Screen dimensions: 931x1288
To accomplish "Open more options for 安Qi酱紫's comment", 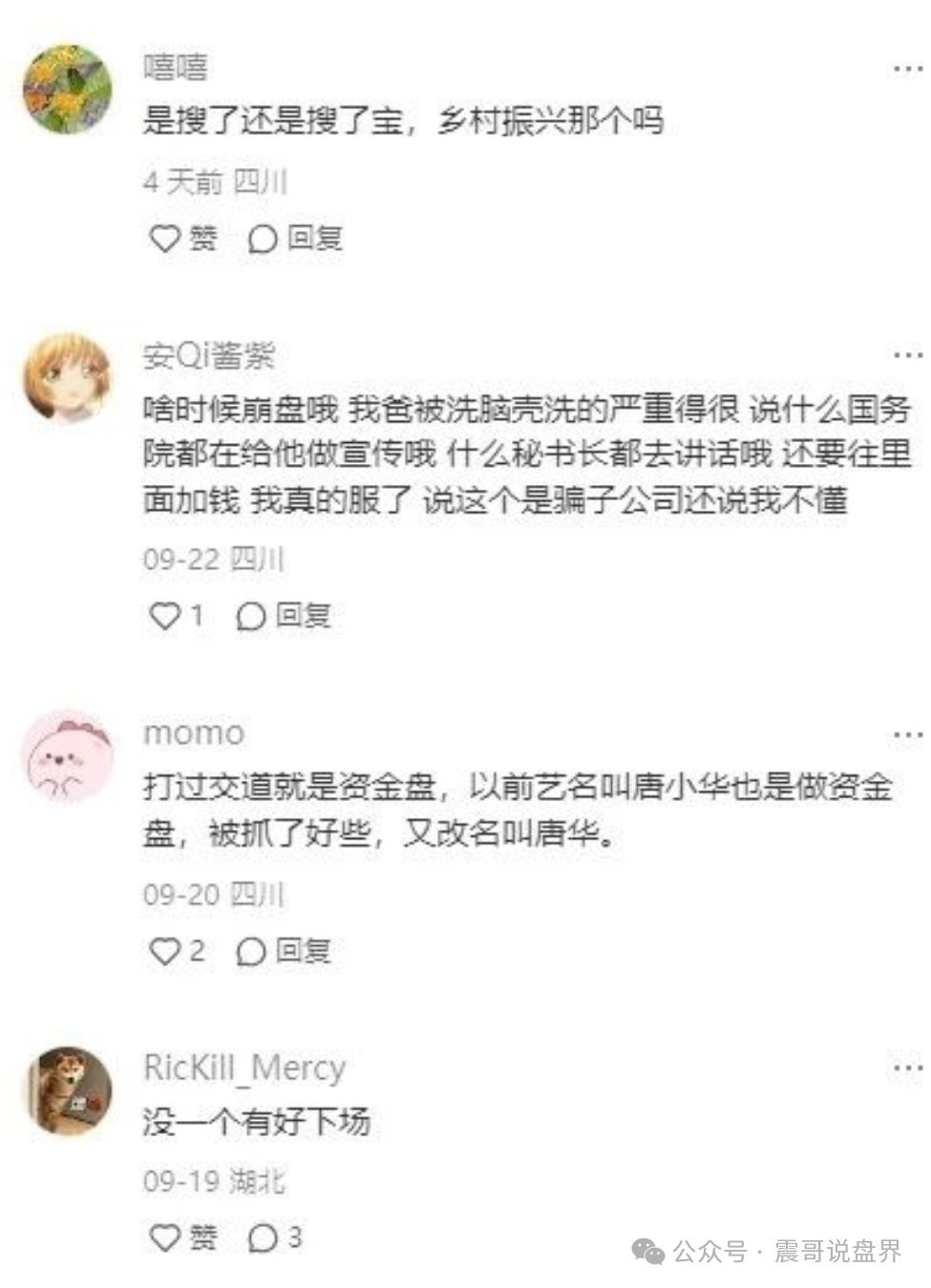I will 907,355.
